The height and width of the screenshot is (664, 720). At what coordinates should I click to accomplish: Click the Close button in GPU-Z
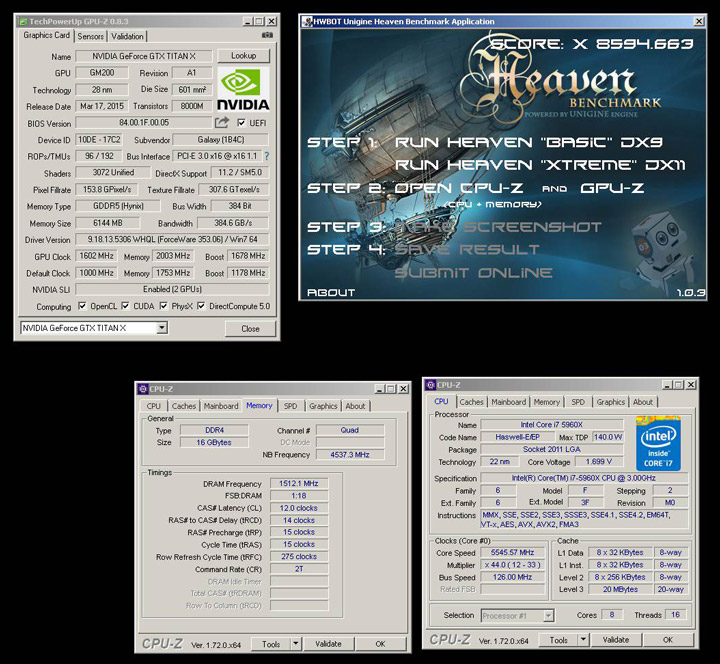pos(250,329)
